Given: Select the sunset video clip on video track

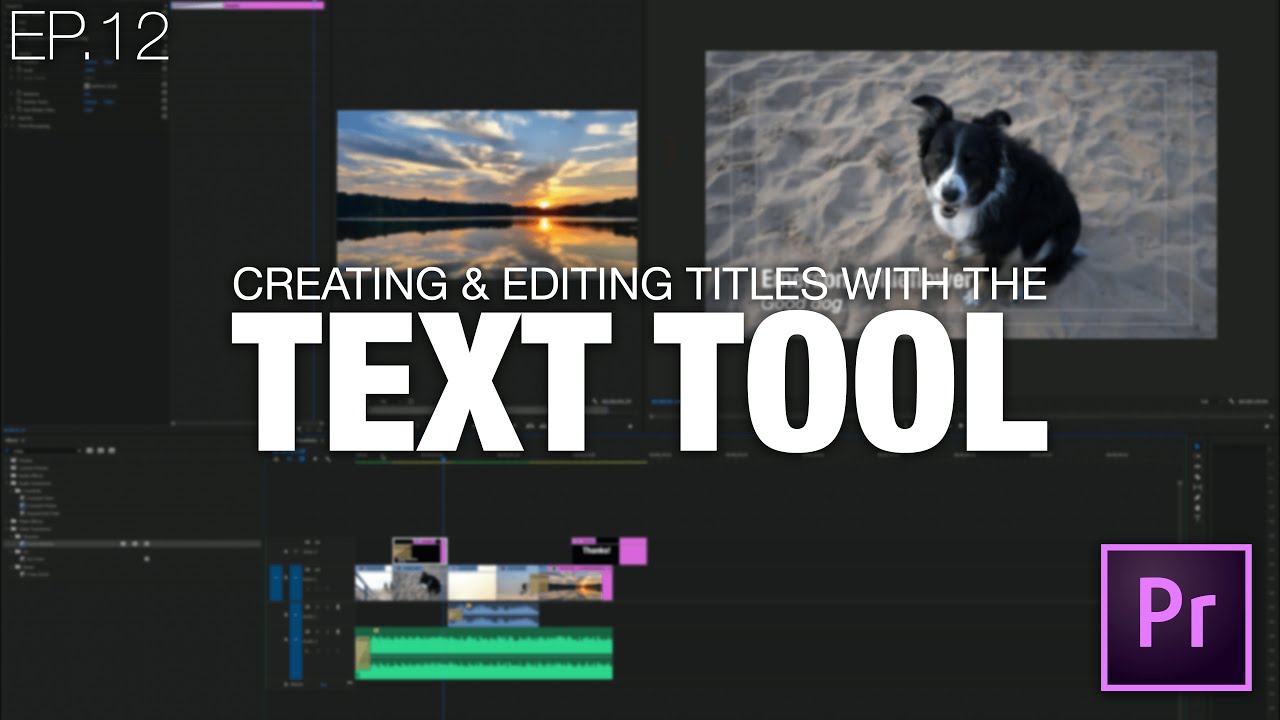Looking at the screenshot, I should tap(577, 583).
